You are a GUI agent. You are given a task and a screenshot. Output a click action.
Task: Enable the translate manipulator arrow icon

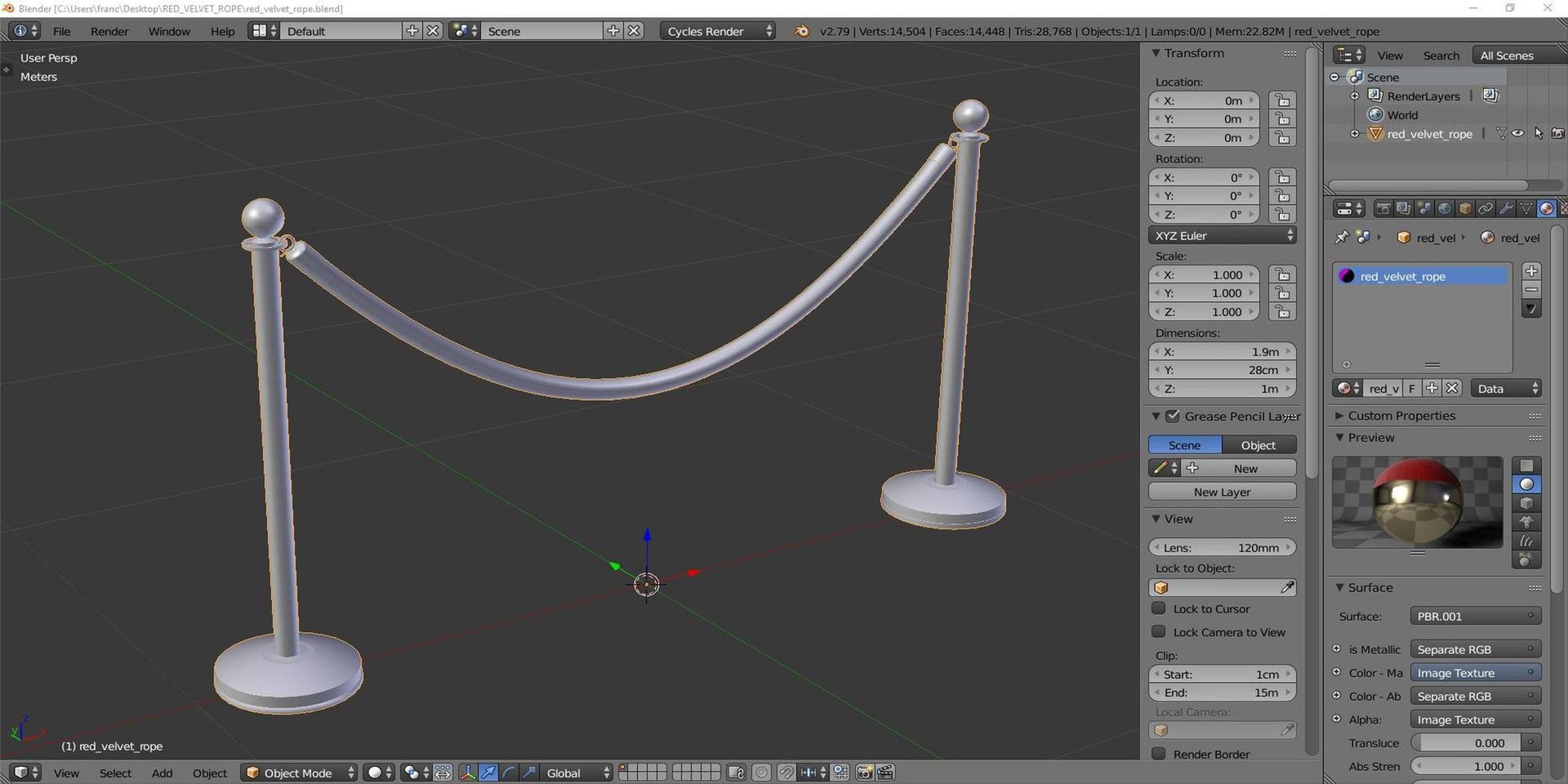pyautogui.click(x=488, y=773)
